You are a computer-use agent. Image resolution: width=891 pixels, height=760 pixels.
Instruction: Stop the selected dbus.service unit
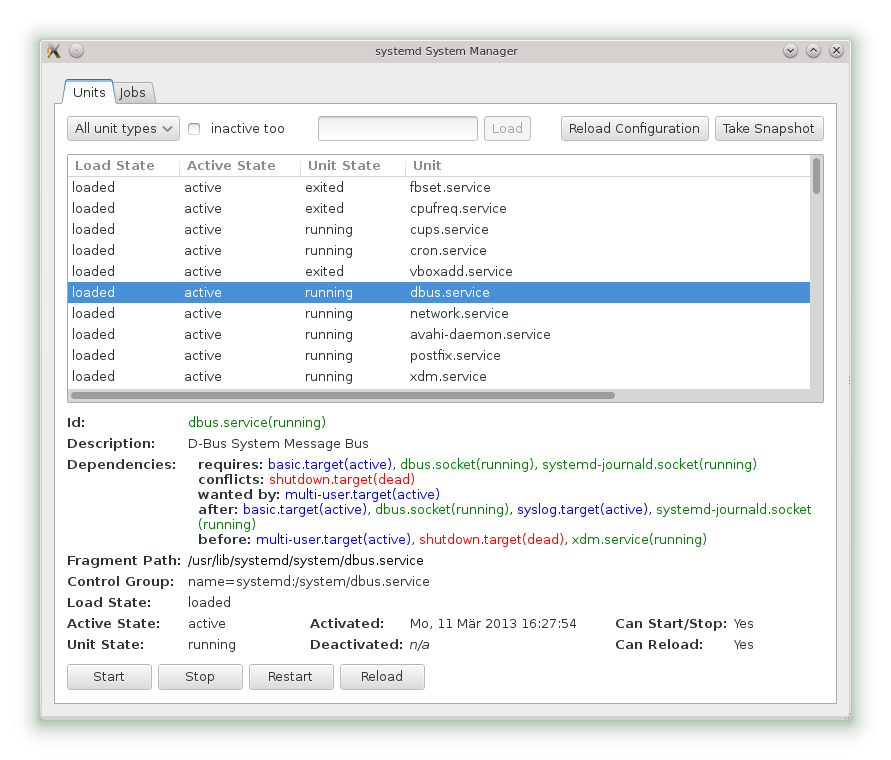tap(200, 677)
